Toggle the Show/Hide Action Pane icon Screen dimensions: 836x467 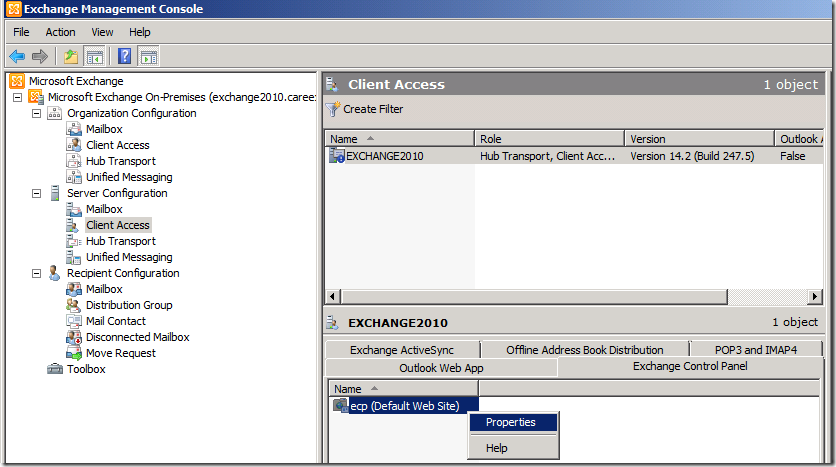point(149,57)
